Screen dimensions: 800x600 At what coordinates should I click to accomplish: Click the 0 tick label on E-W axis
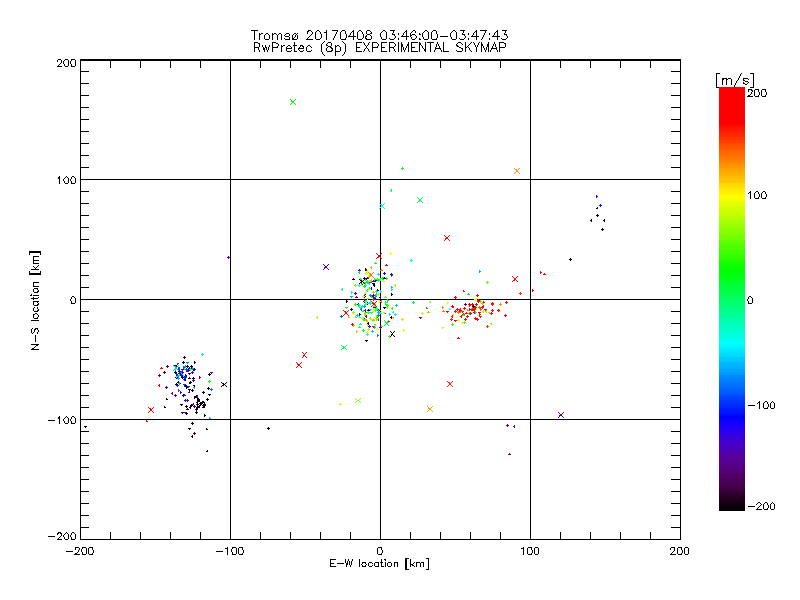click(x=380, y=551)
